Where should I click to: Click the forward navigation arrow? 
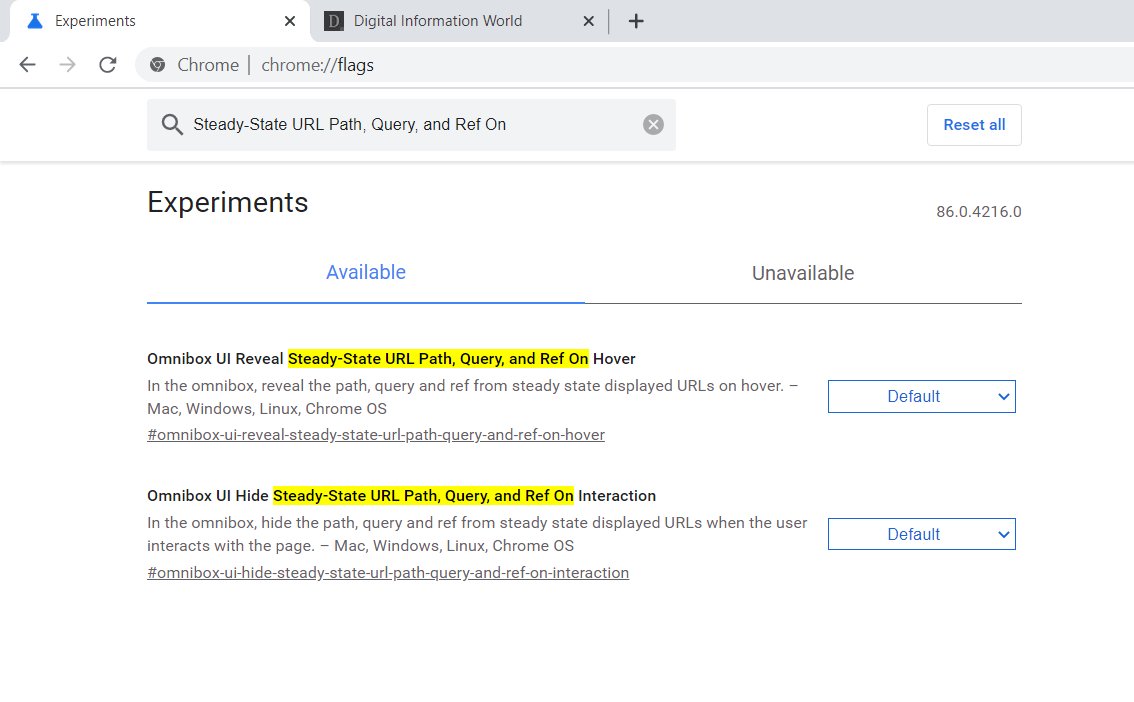click(x=67, y=64)
